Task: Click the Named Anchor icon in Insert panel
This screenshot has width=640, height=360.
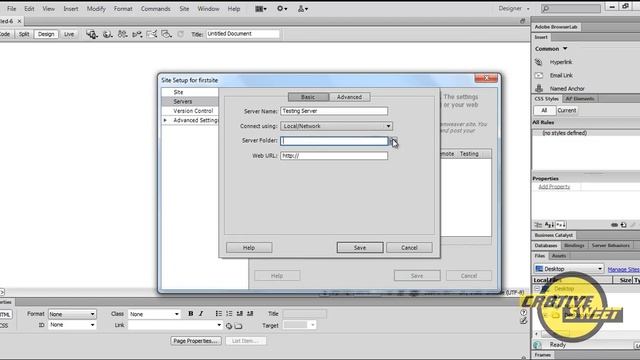Action: click(x=539, y=88)
